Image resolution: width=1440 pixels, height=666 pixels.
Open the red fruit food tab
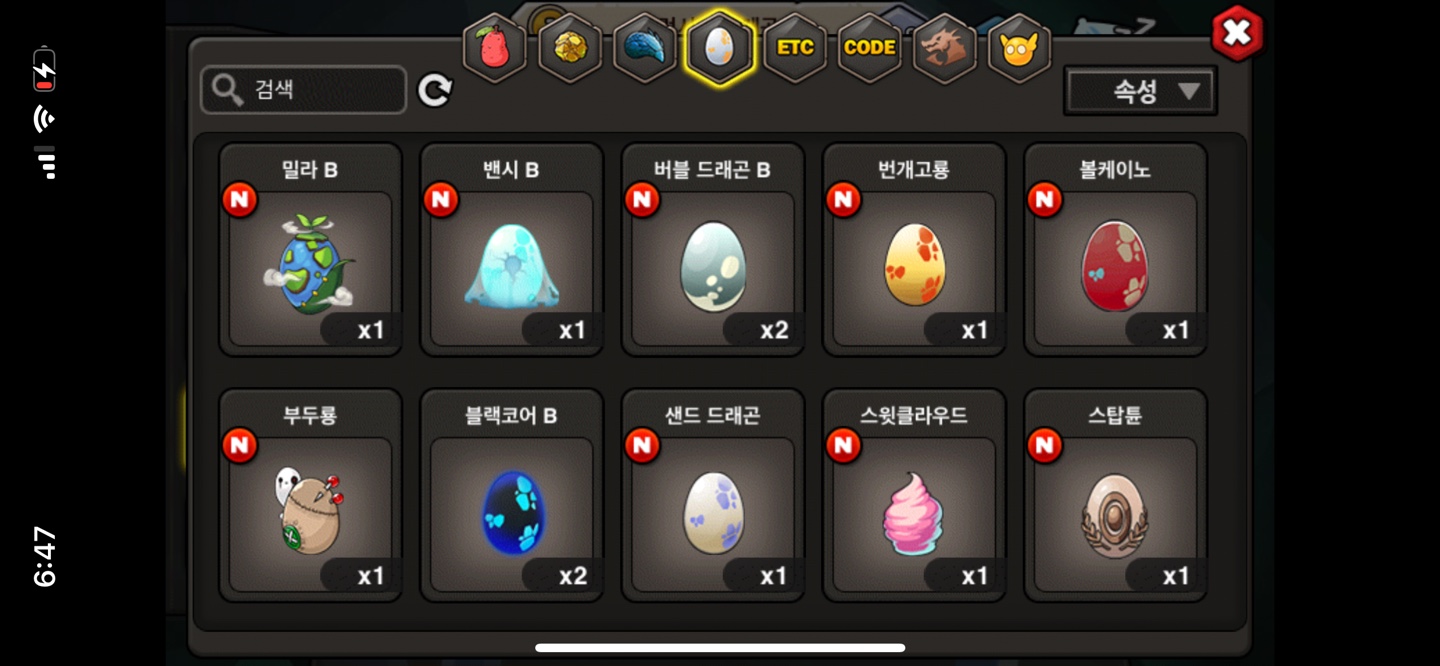[x=494, y=47]
